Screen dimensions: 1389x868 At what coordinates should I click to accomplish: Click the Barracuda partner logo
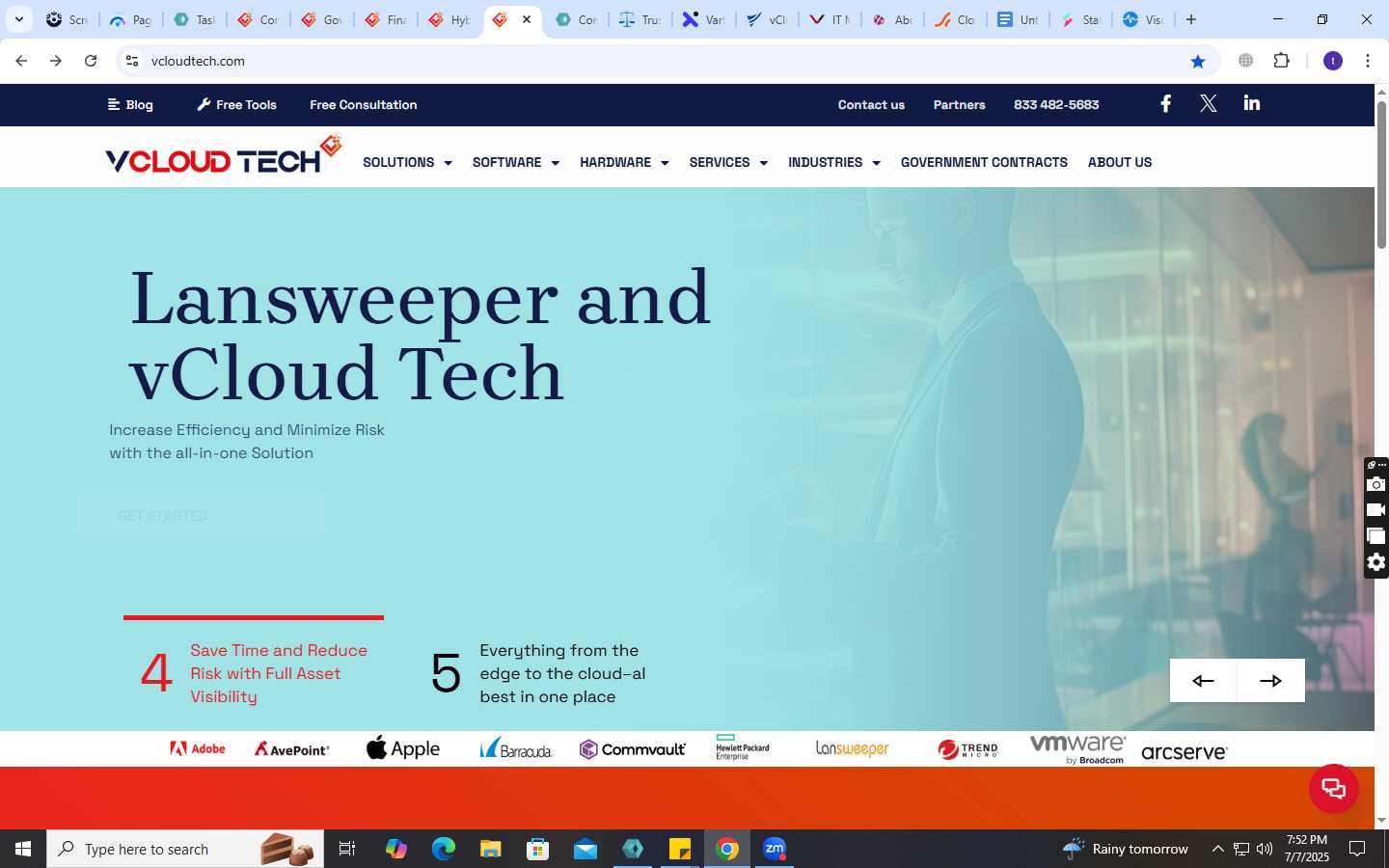tap(516, 748)
